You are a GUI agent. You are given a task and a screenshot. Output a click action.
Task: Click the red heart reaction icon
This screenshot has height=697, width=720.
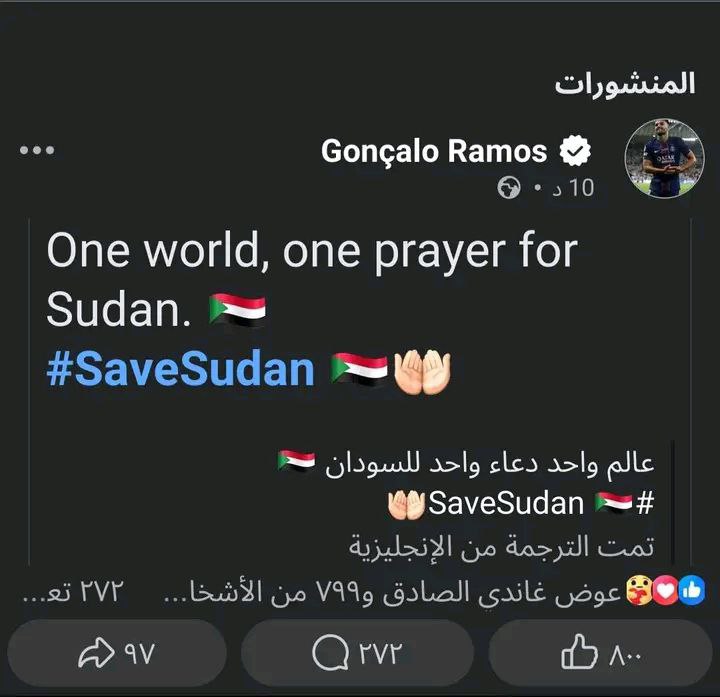pos(665,591)
